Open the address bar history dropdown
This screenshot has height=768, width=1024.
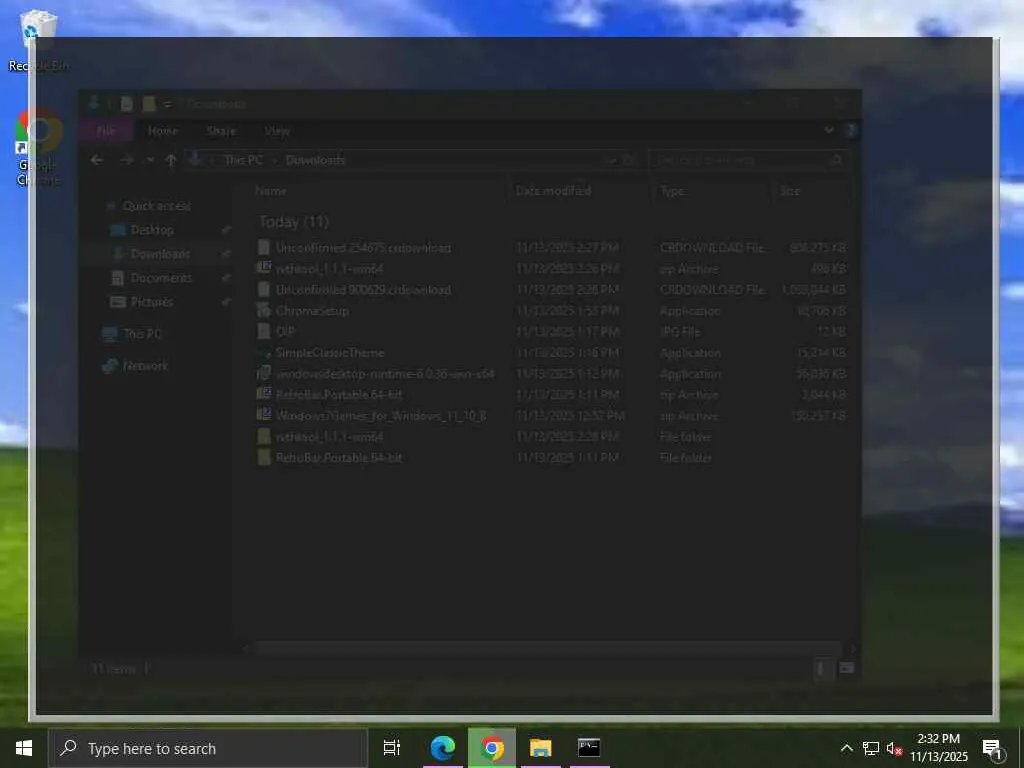(x=611, y=160)
